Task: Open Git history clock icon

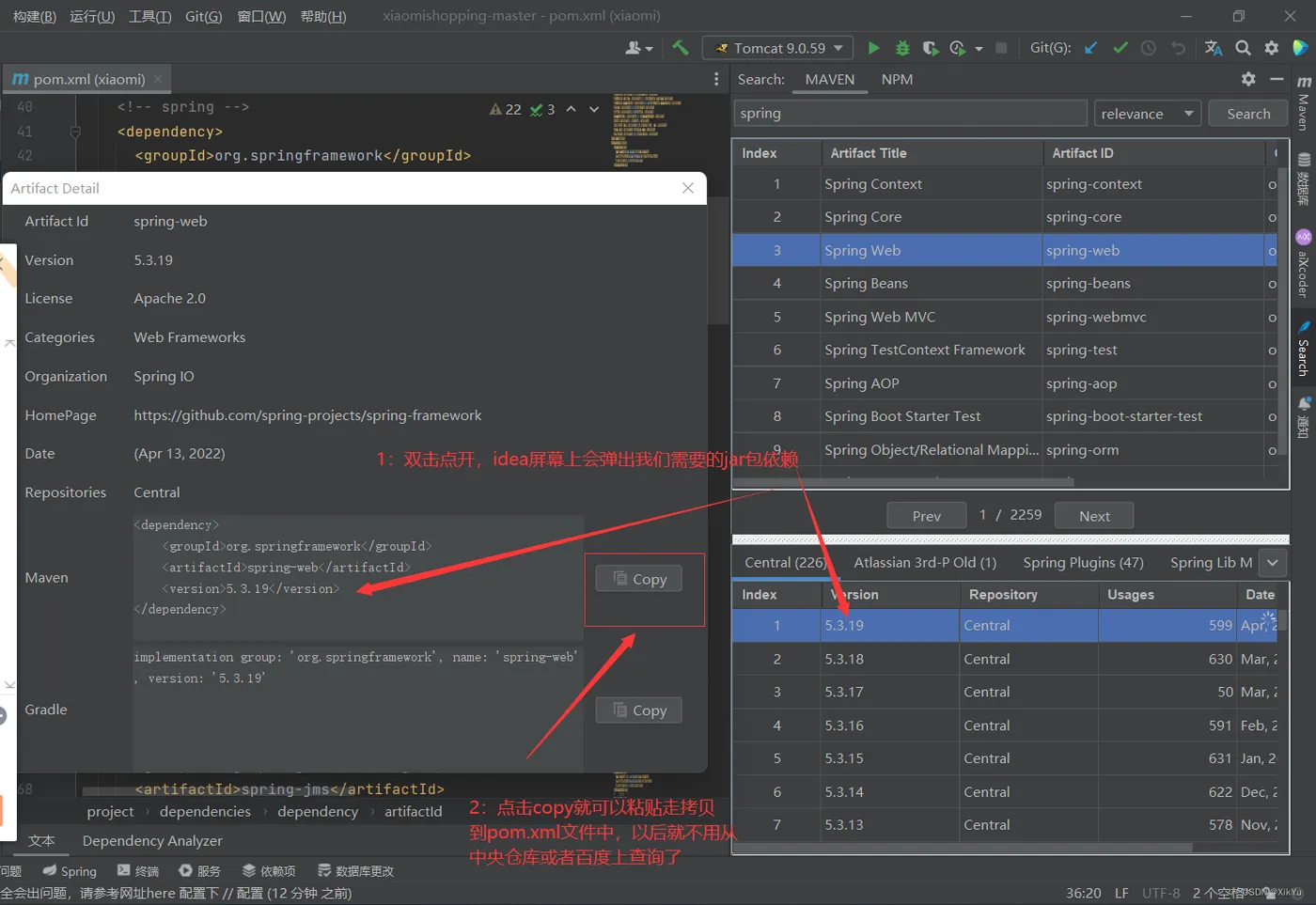Action: (1149, 48)
